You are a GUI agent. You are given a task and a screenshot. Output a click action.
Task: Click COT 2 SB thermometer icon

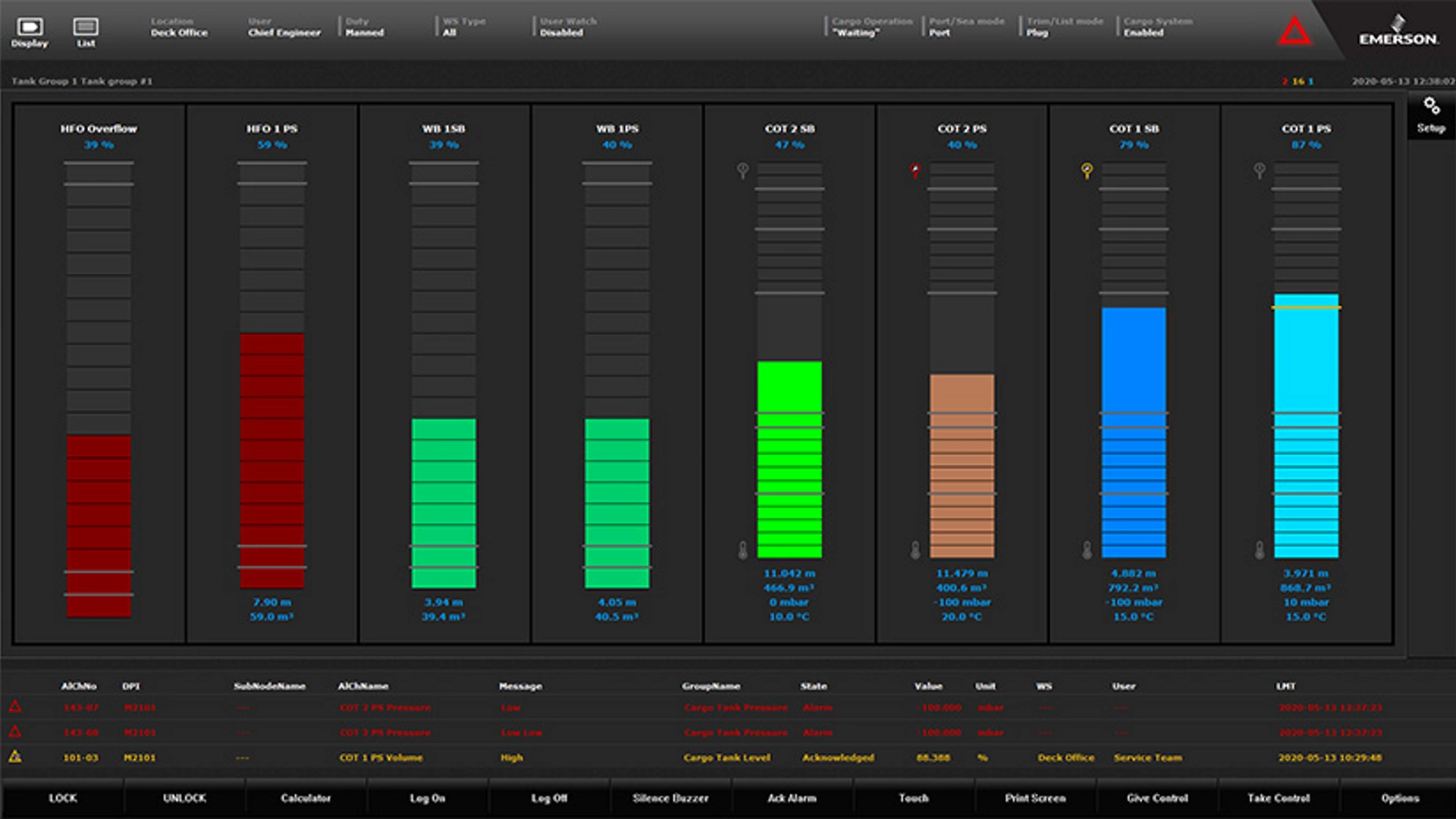[742, 550]
